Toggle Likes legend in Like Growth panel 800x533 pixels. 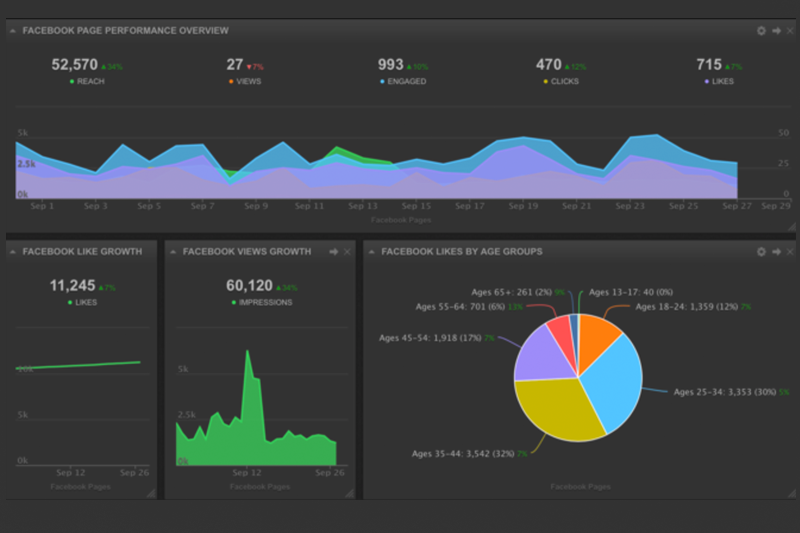[x=70, y=302]
